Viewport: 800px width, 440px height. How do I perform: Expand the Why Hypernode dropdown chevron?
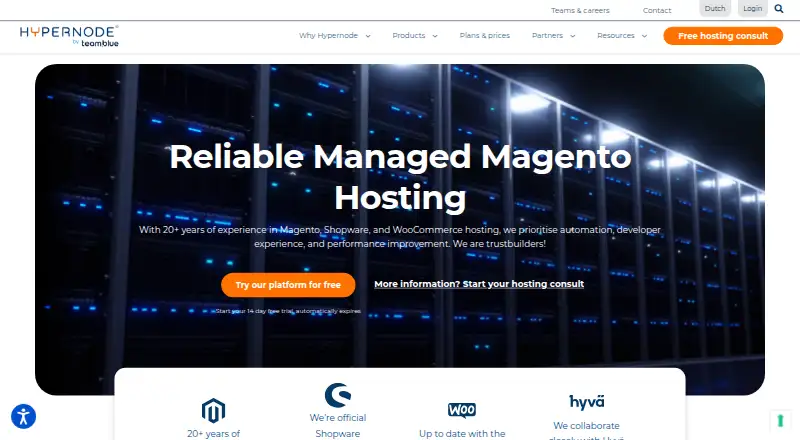[x=368, y=36]
